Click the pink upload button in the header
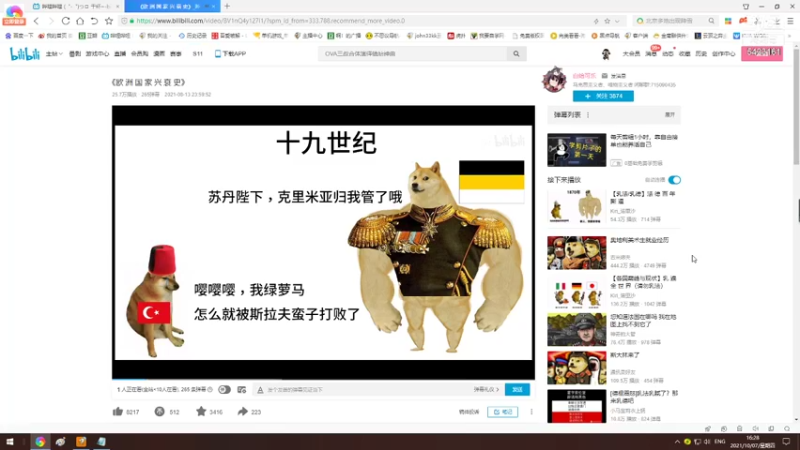Screen dimensions: 800x450 [x=762, y=53]
